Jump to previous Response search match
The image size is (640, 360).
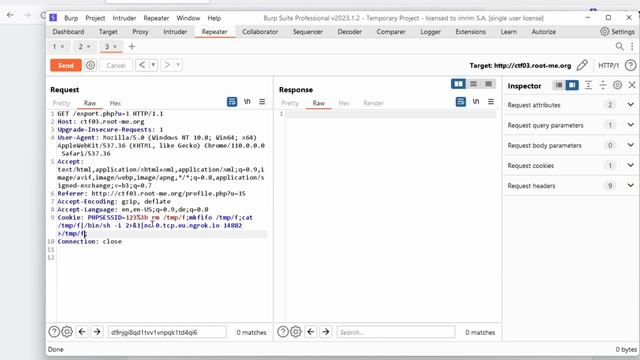(311, 332)
